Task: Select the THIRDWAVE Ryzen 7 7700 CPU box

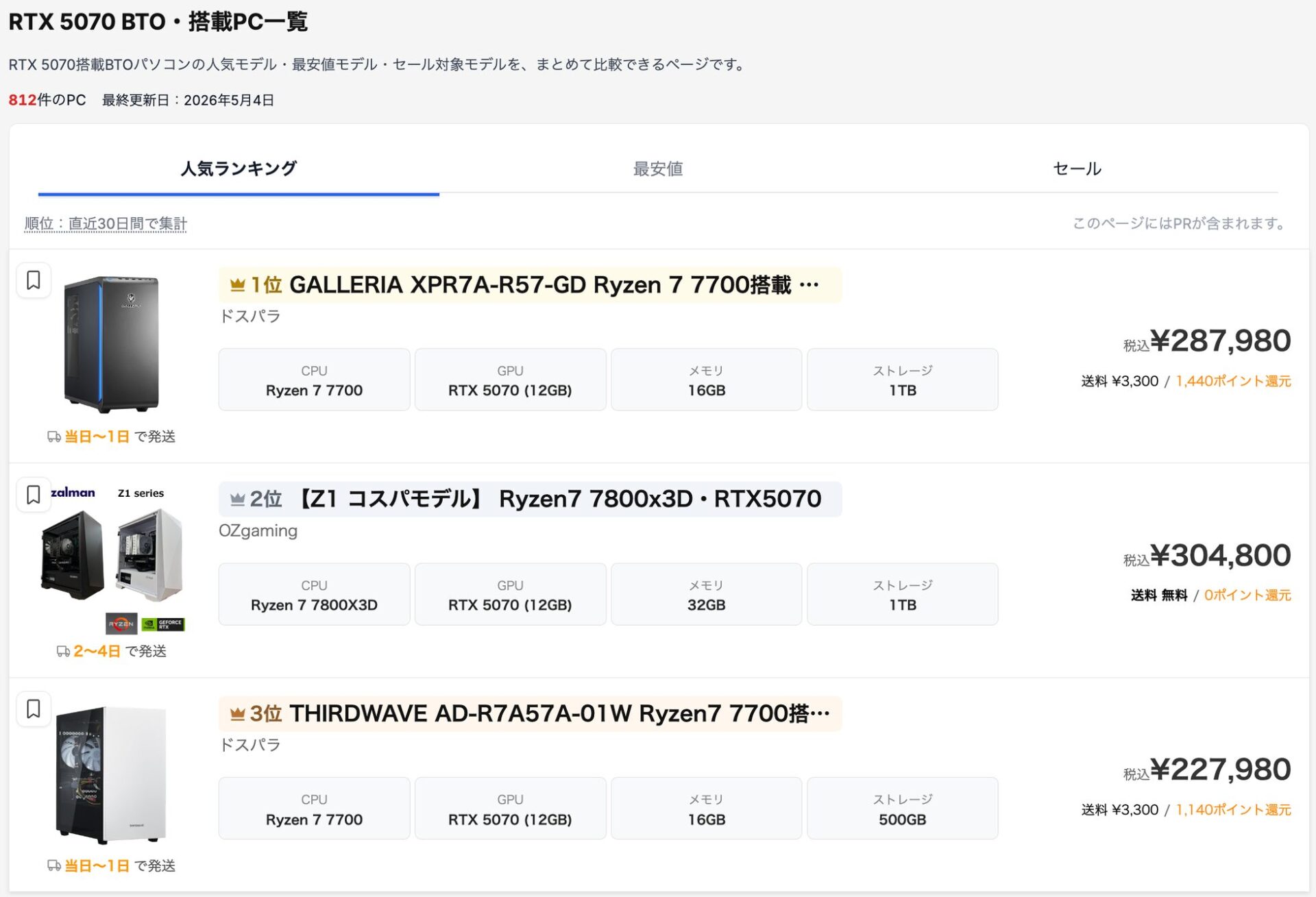Action: [314, 809]
